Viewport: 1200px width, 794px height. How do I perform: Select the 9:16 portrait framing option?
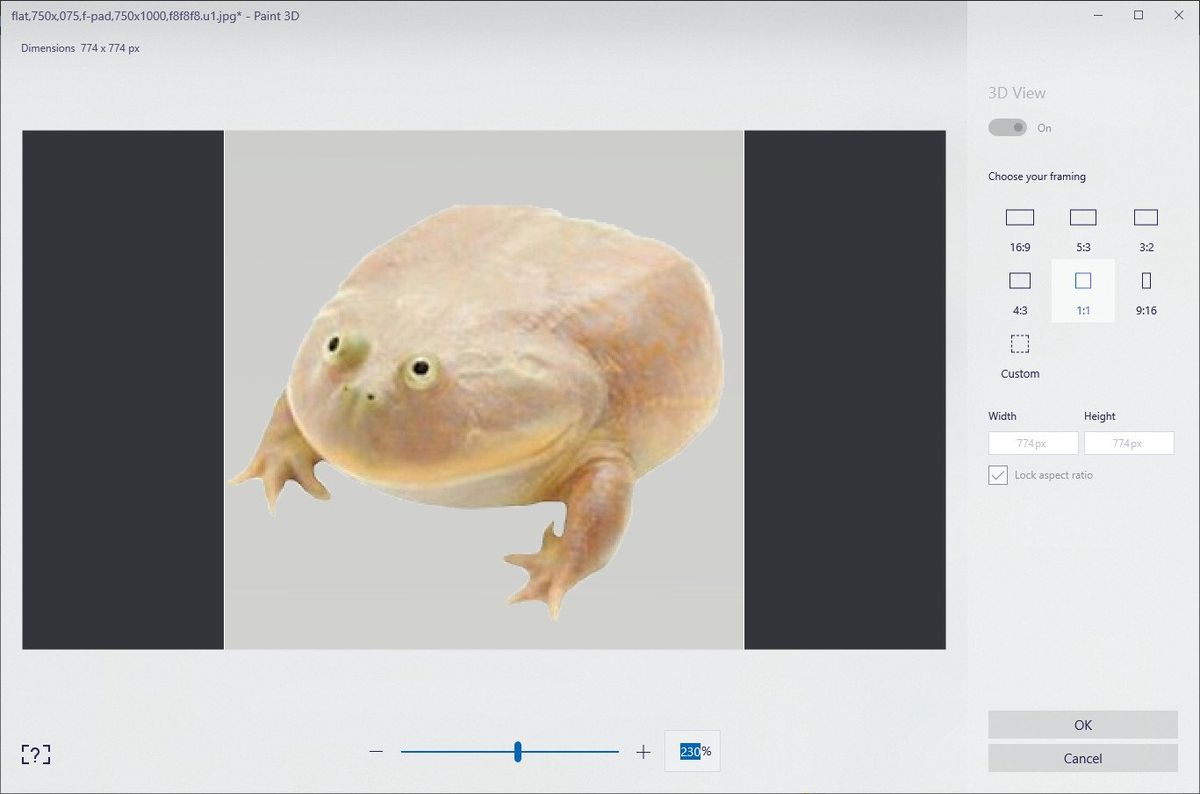click(x=1146, y=280)
